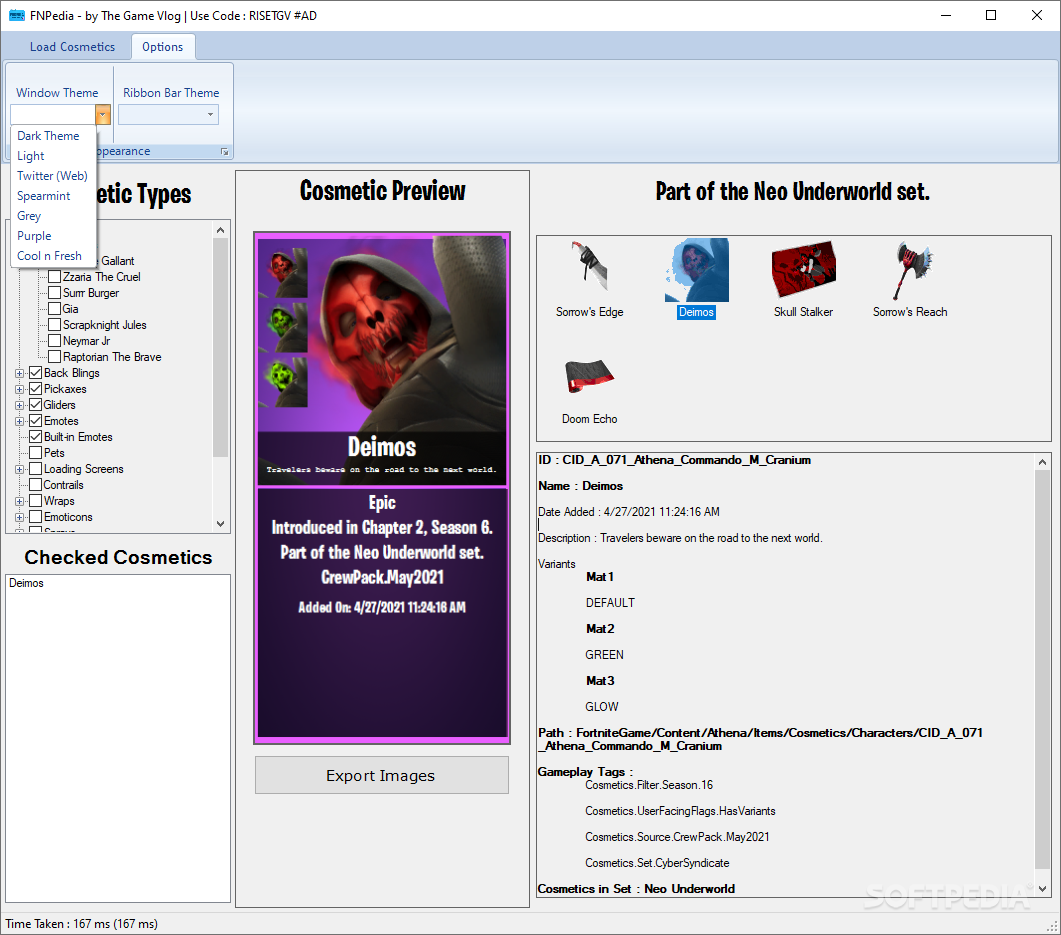Check the Pets checkbox

[36, 453]
